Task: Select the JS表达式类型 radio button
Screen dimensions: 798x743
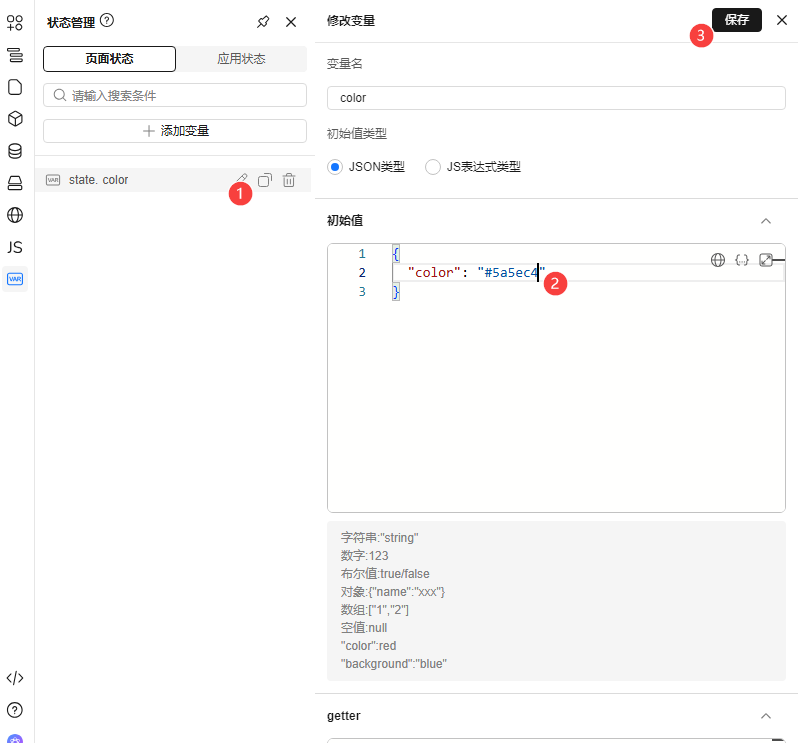Action: [433, 167]
